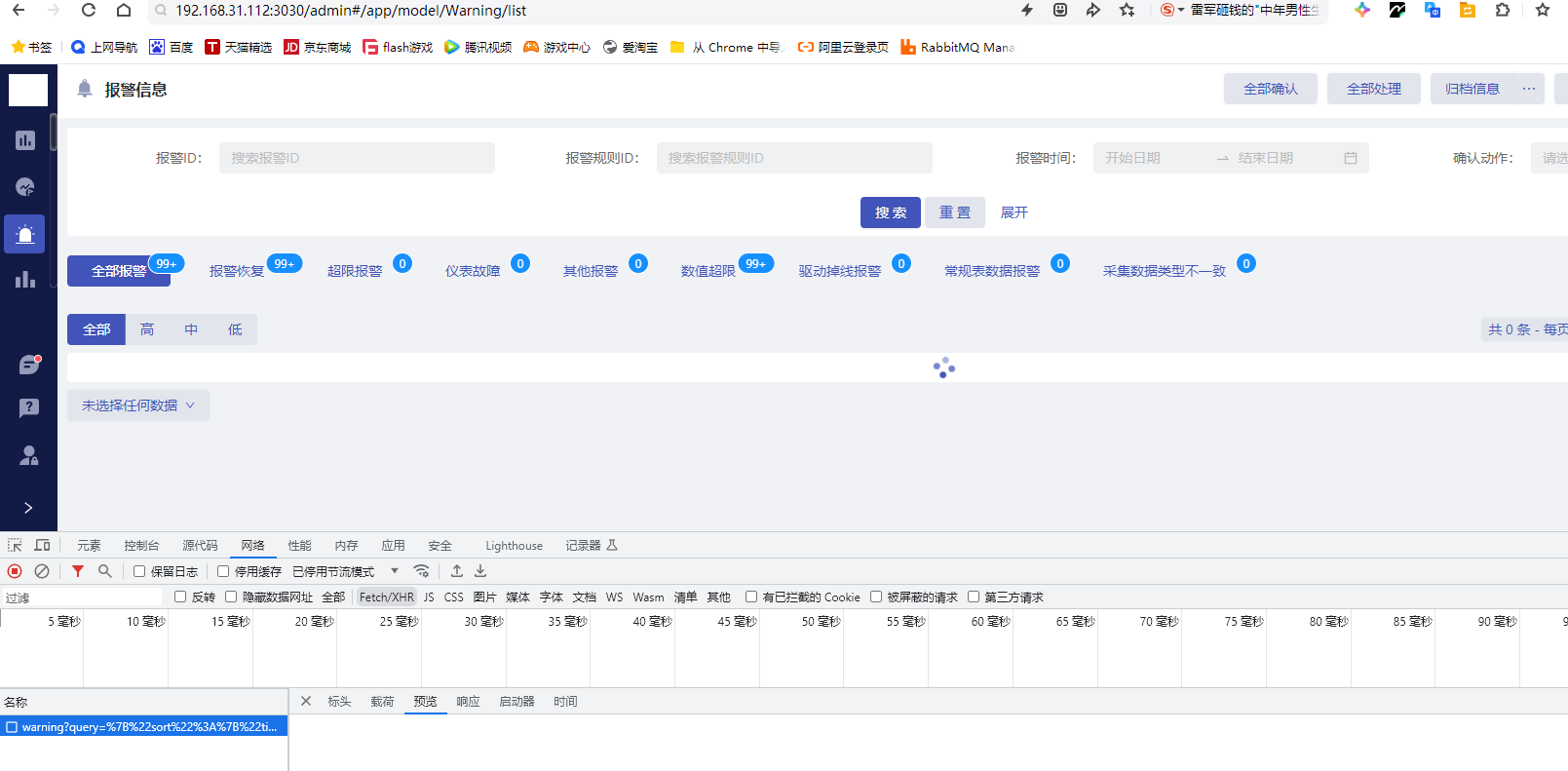This screenshot has width=1568, height=771.
Task: Tick the warning?query request checkbox
Action: point(12,727)
